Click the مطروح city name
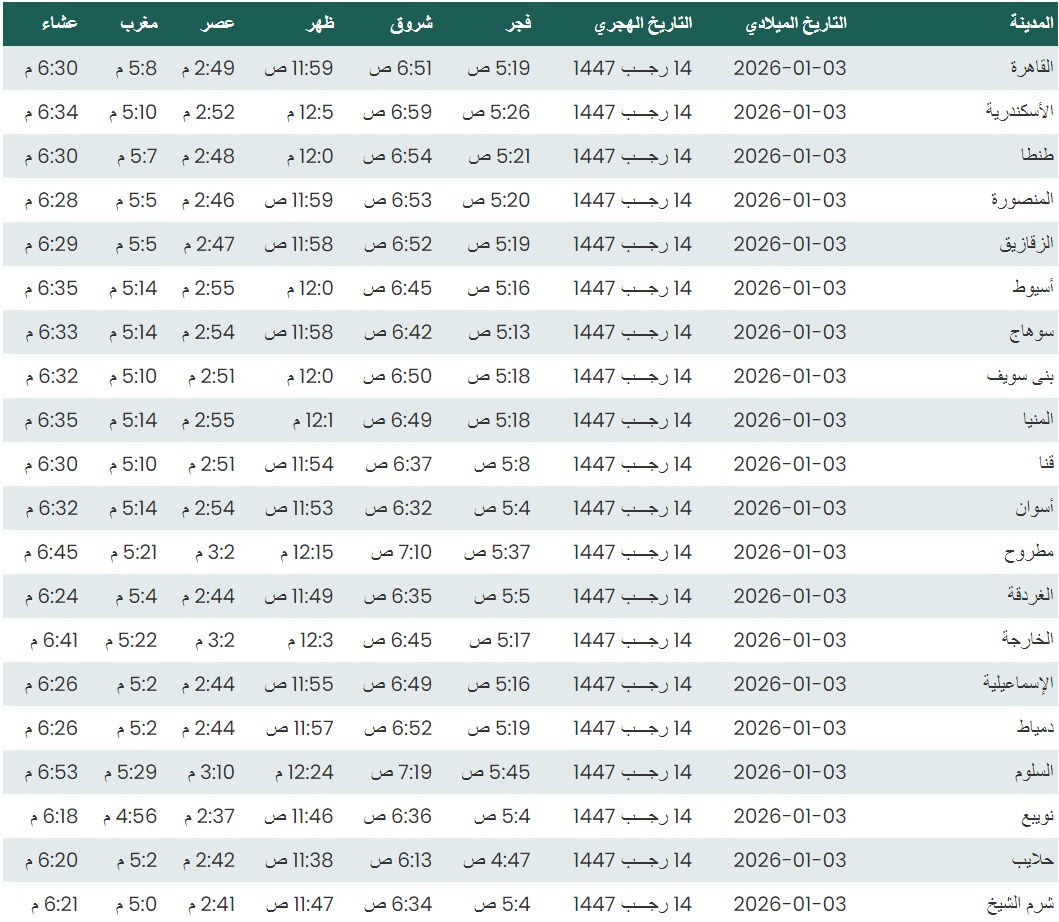1059x922 pixels. [x=1030, y=552]
